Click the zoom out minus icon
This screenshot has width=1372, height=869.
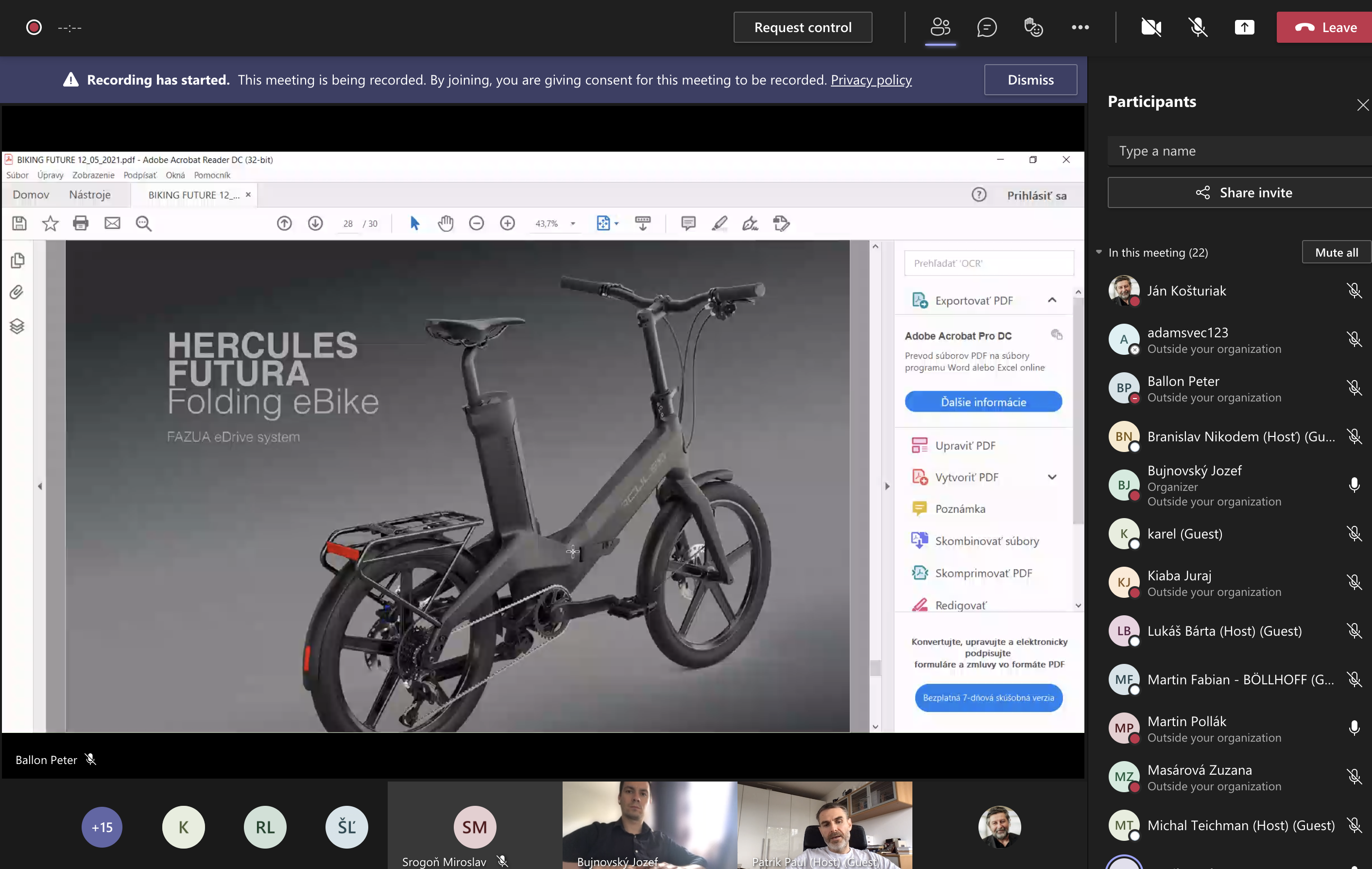click(476, 224)
